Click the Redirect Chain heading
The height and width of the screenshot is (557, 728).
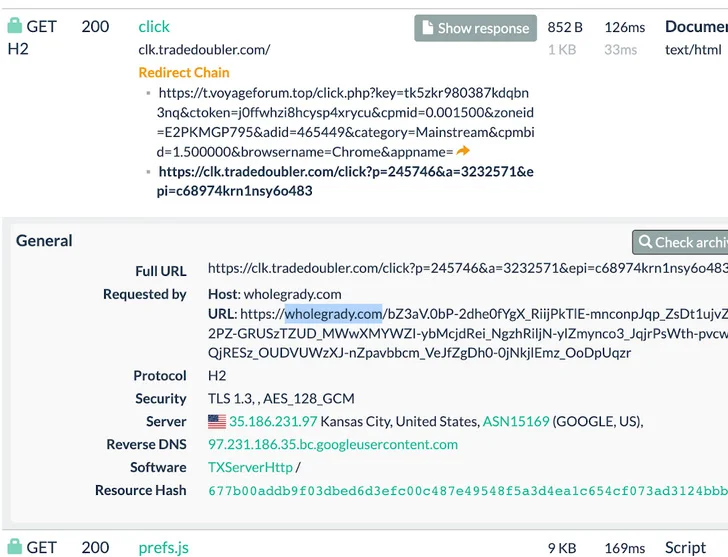click(184, 72)
